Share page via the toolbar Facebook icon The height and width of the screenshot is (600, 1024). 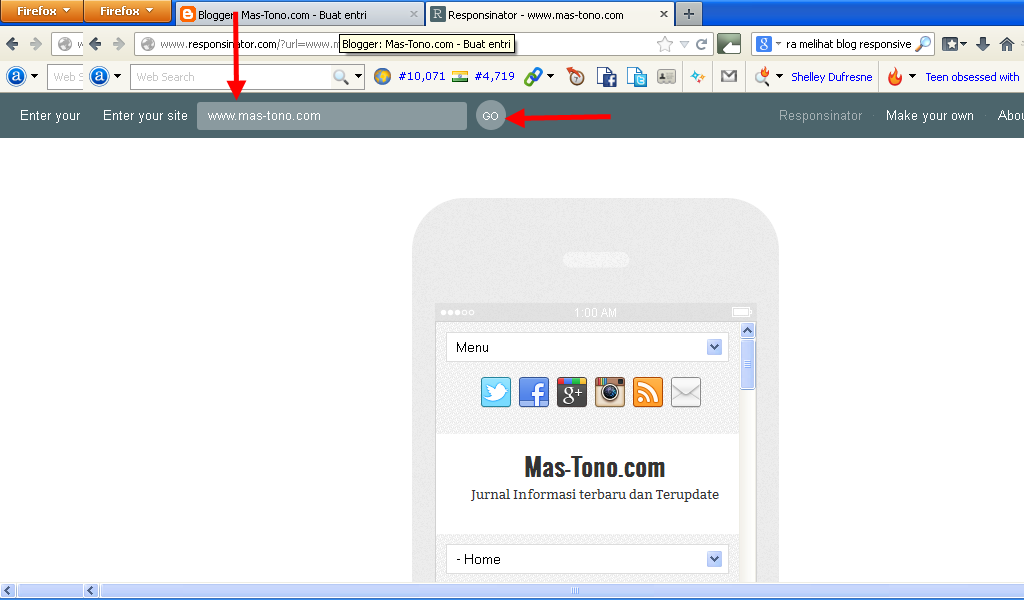click(x=606, y=77)
